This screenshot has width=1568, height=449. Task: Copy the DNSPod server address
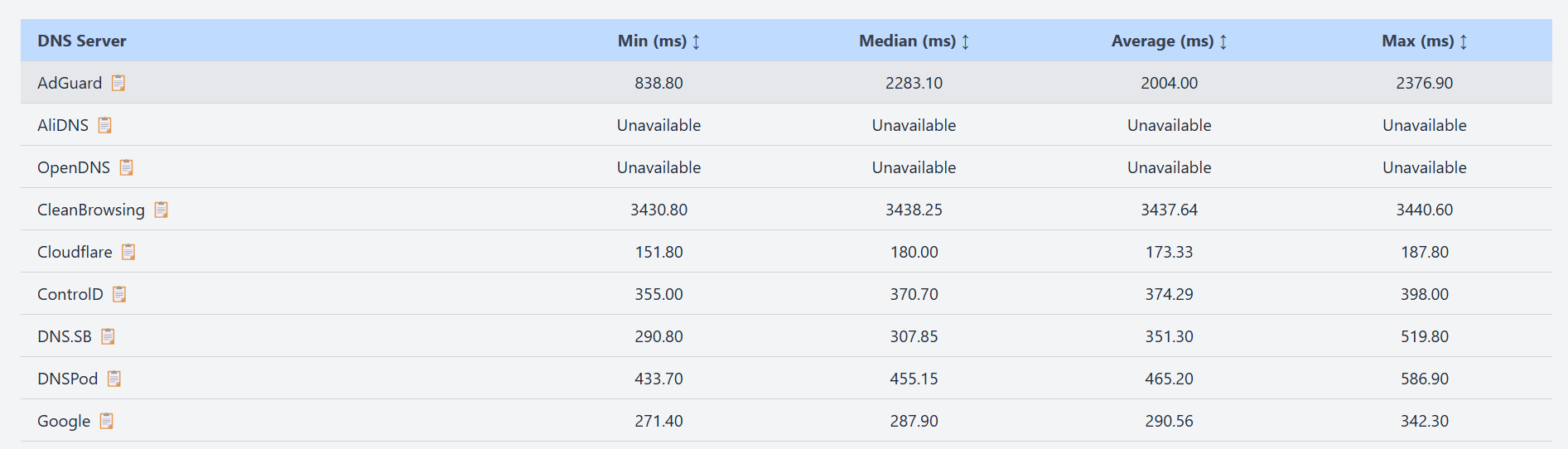(x=114, y=379)
